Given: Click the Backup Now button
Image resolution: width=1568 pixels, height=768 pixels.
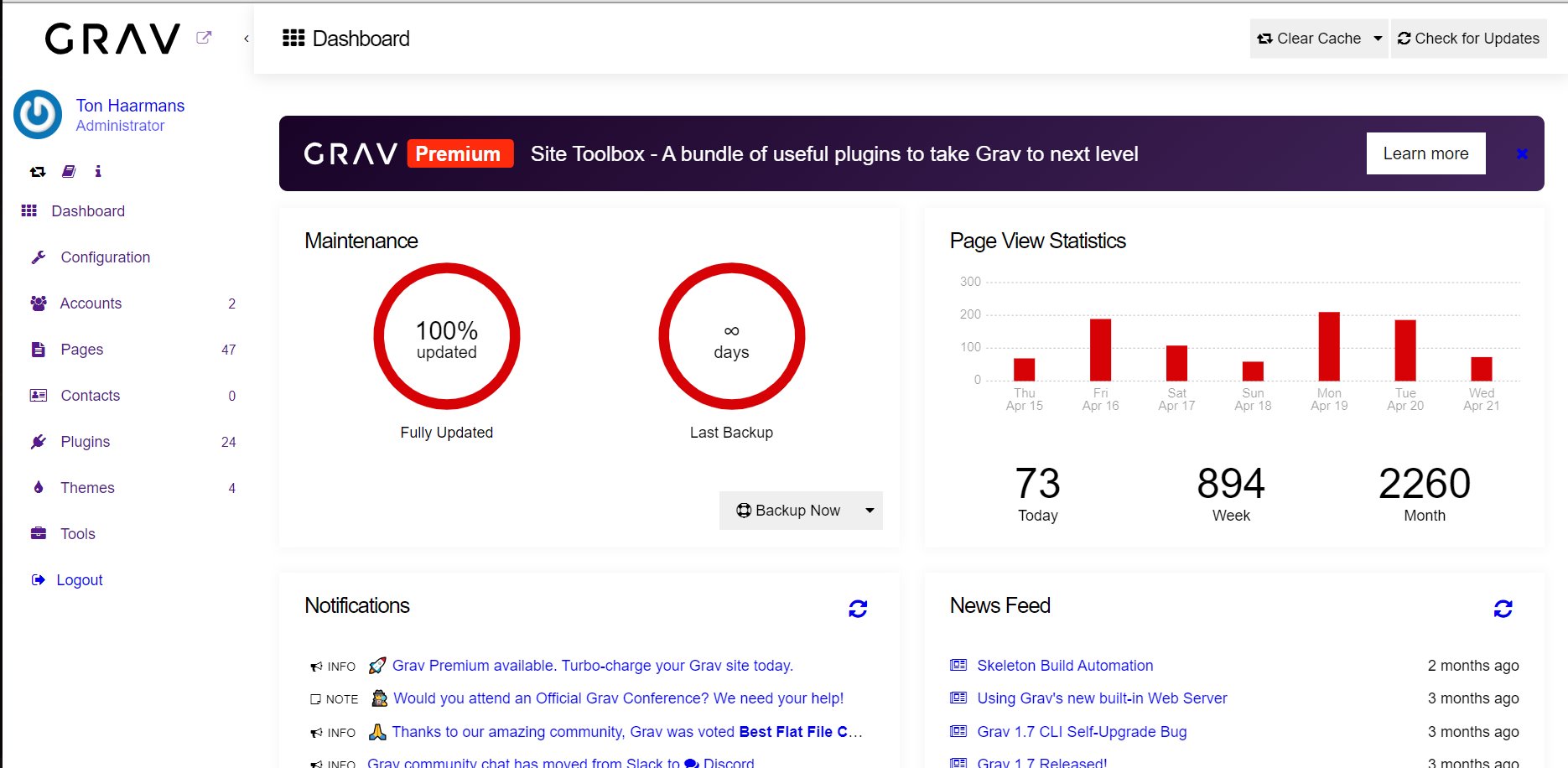Looking at the screenshot, I should pyautogui.click(x=788, y=511).
